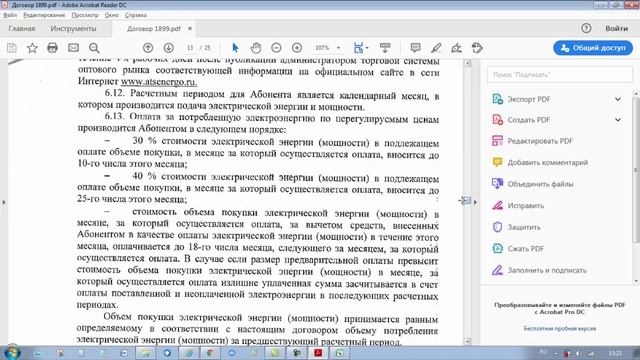This screenshot has width=640, height=360.
Task: Open the Файл menu
Action: [10, 15]
